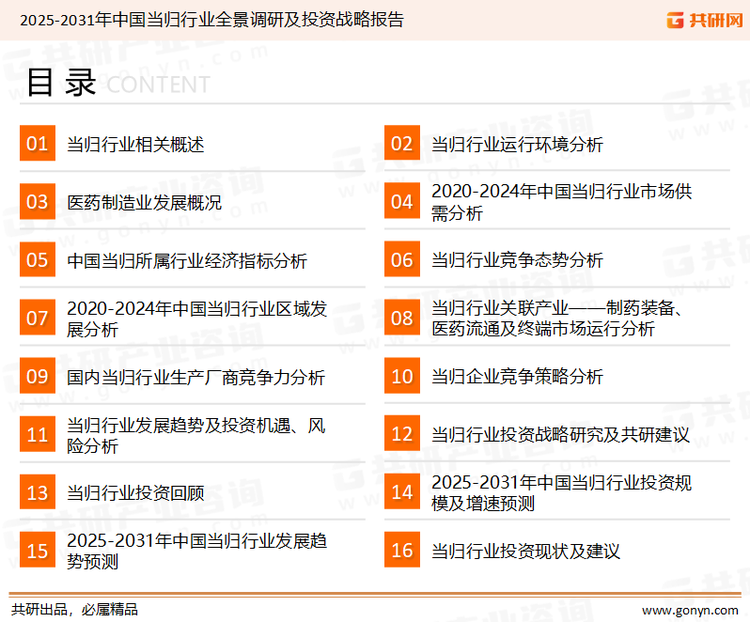The height and width of the screenshot is (622, 750).
Task: Click 当归行业投资现状及建议 entry
Action: [x=526, y=551]
